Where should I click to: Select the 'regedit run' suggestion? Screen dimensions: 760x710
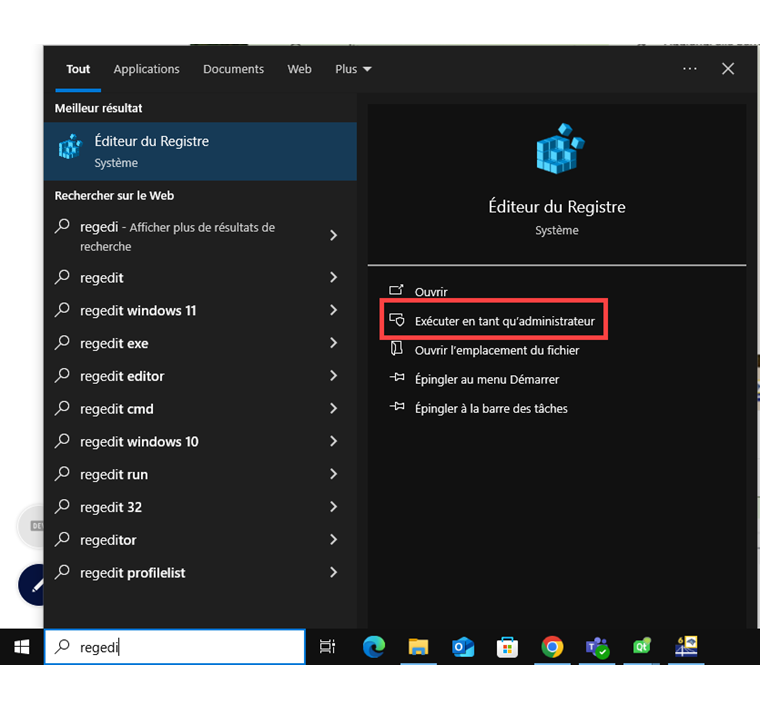coord(113,474)
